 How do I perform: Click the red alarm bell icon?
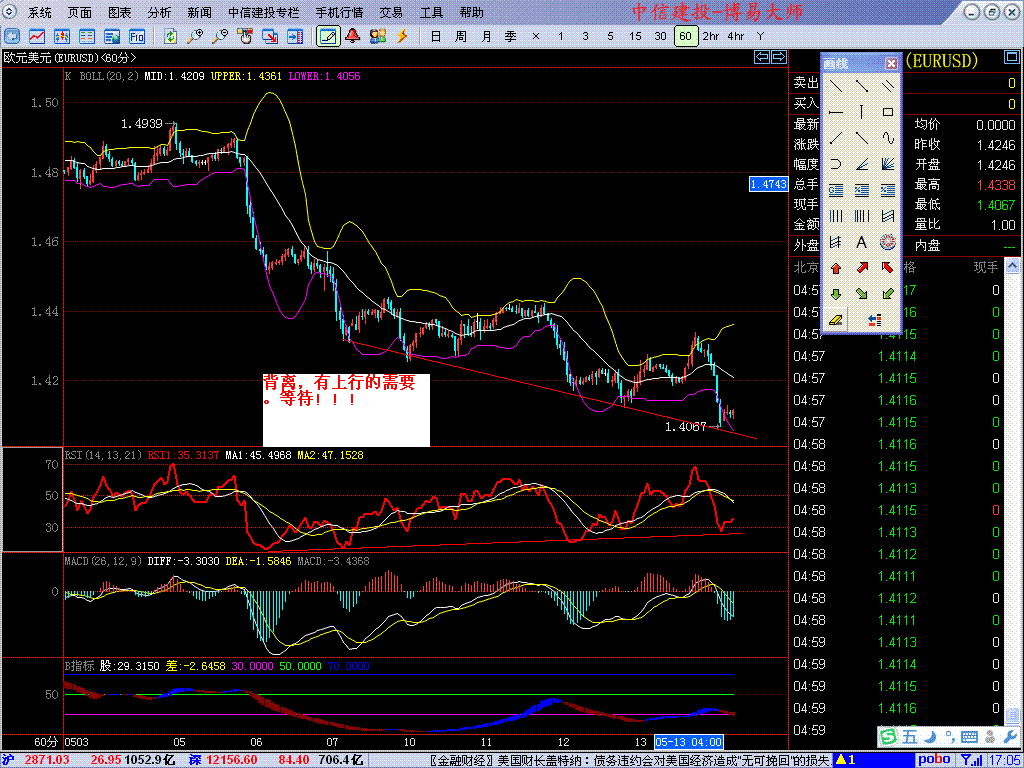[353, 36]
